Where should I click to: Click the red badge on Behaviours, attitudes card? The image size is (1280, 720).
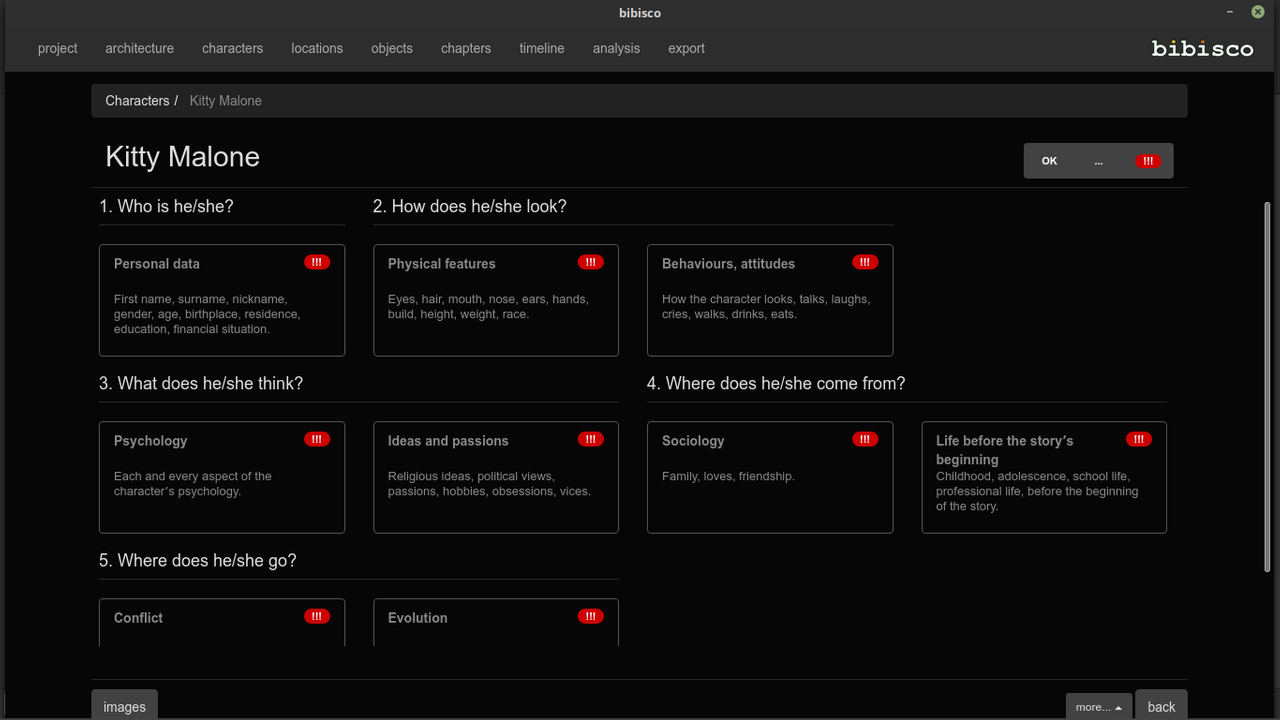click(x=865, y=262)
